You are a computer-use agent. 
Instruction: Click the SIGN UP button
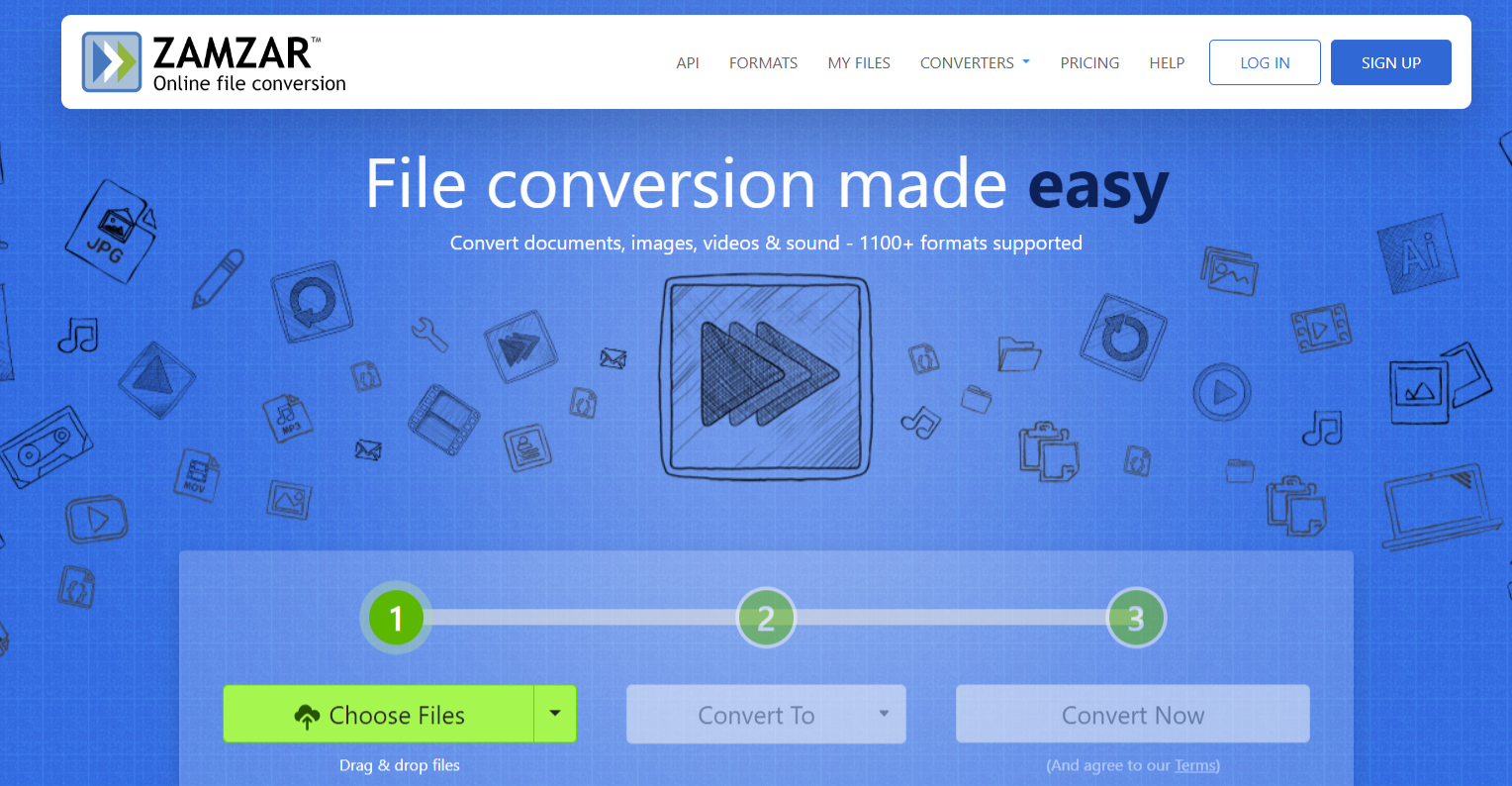(x=1390, y=62)
